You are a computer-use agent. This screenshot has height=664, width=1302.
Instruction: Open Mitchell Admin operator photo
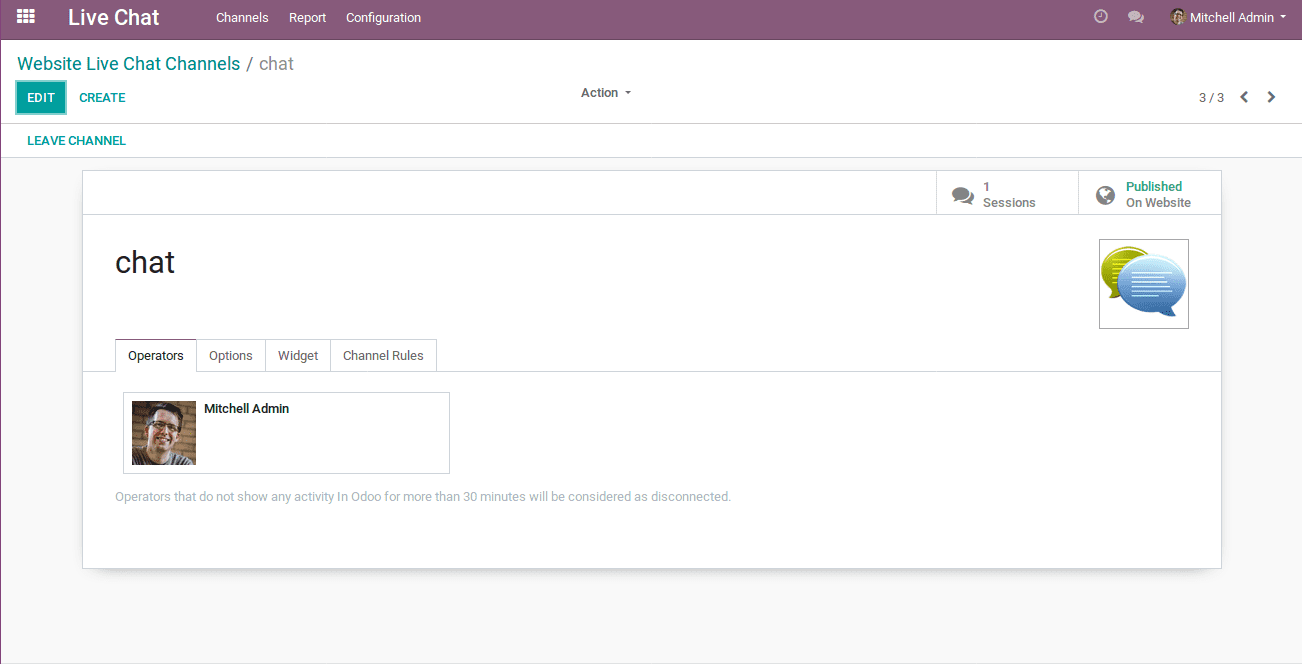164,433
